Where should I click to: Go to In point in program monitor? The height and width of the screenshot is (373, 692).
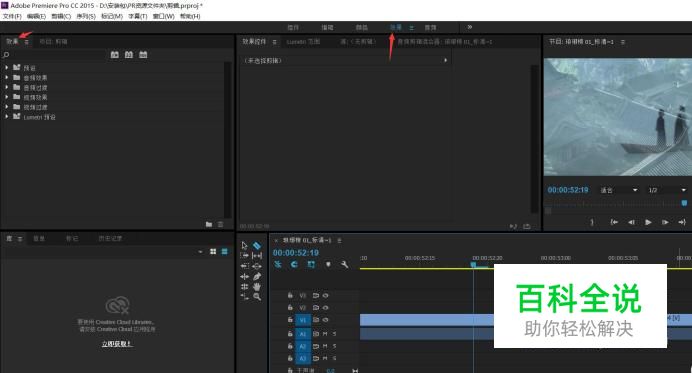coord(614,222)
